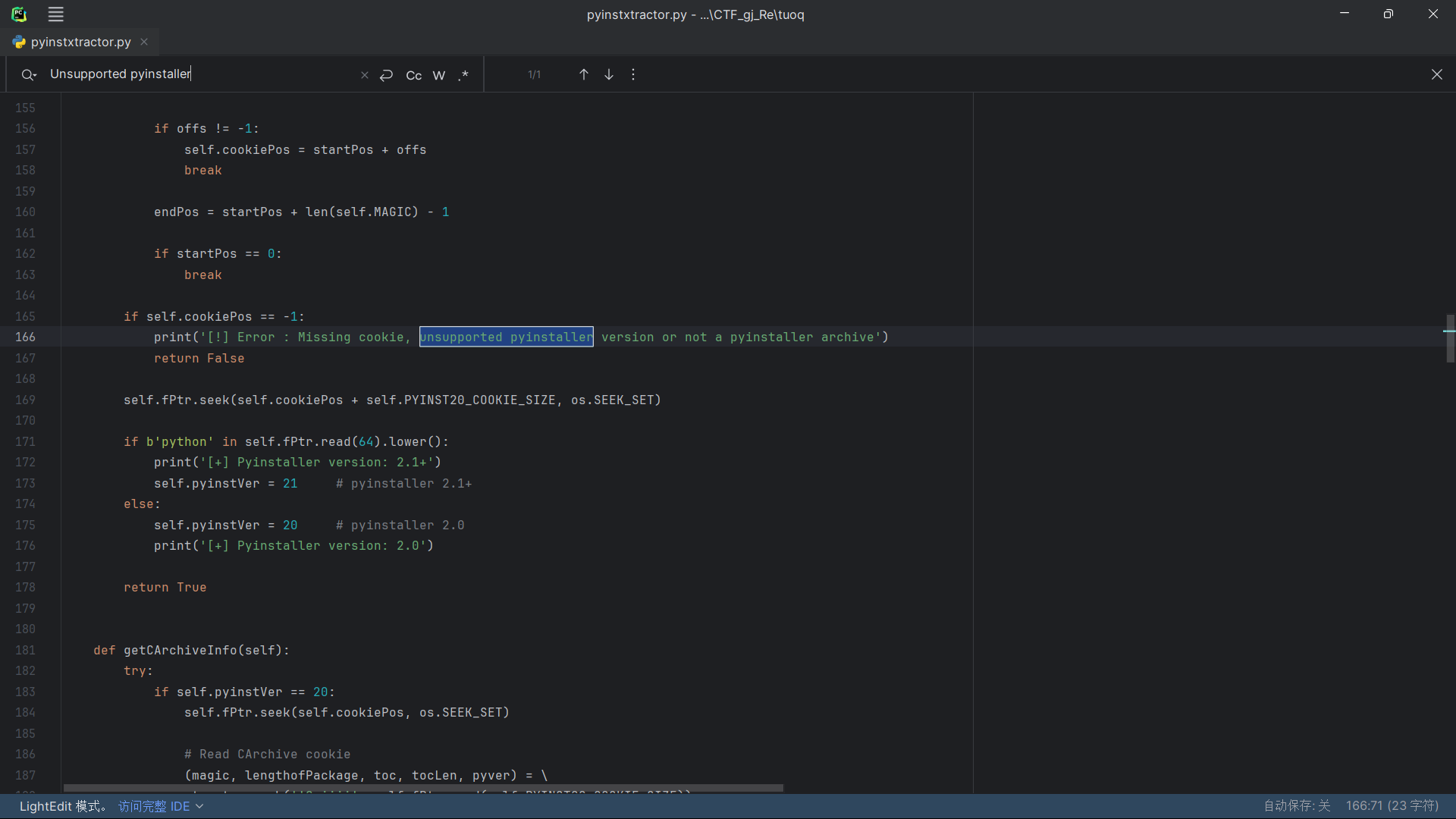Image resolution: width=1456 pixels, height=819 pixels.
Task: Click 'endPos = startPos' line 160
Action: pos(302,212)
